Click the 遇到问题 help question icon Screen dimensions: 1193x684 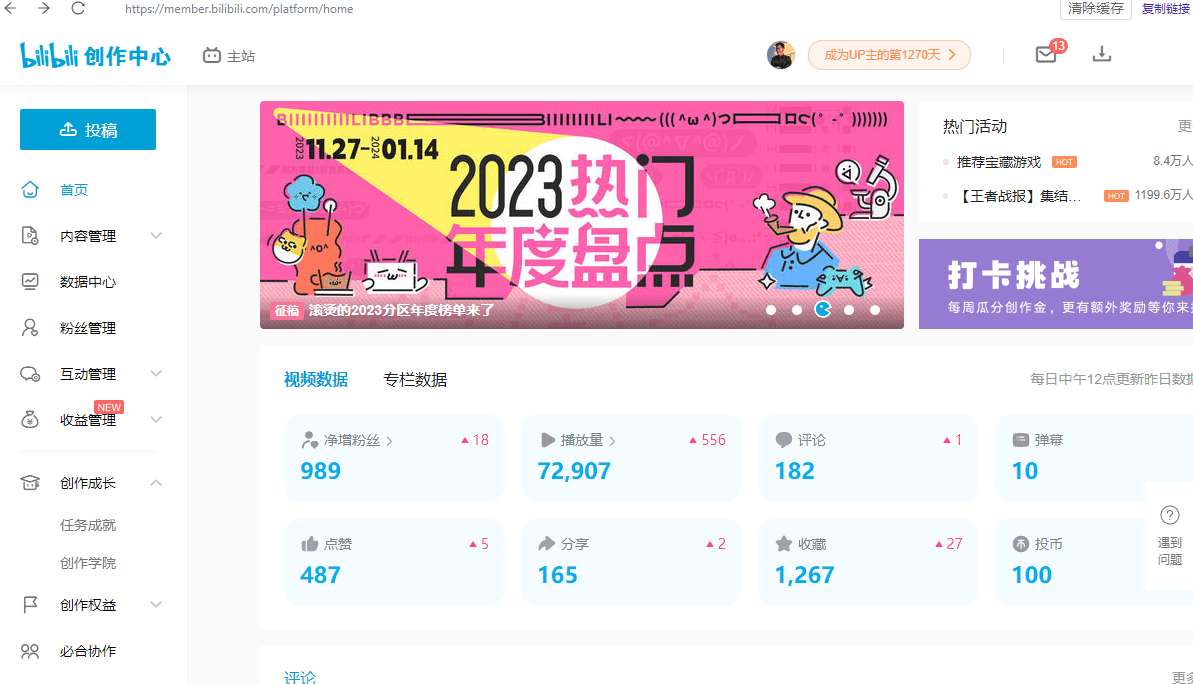(1169, 514)
